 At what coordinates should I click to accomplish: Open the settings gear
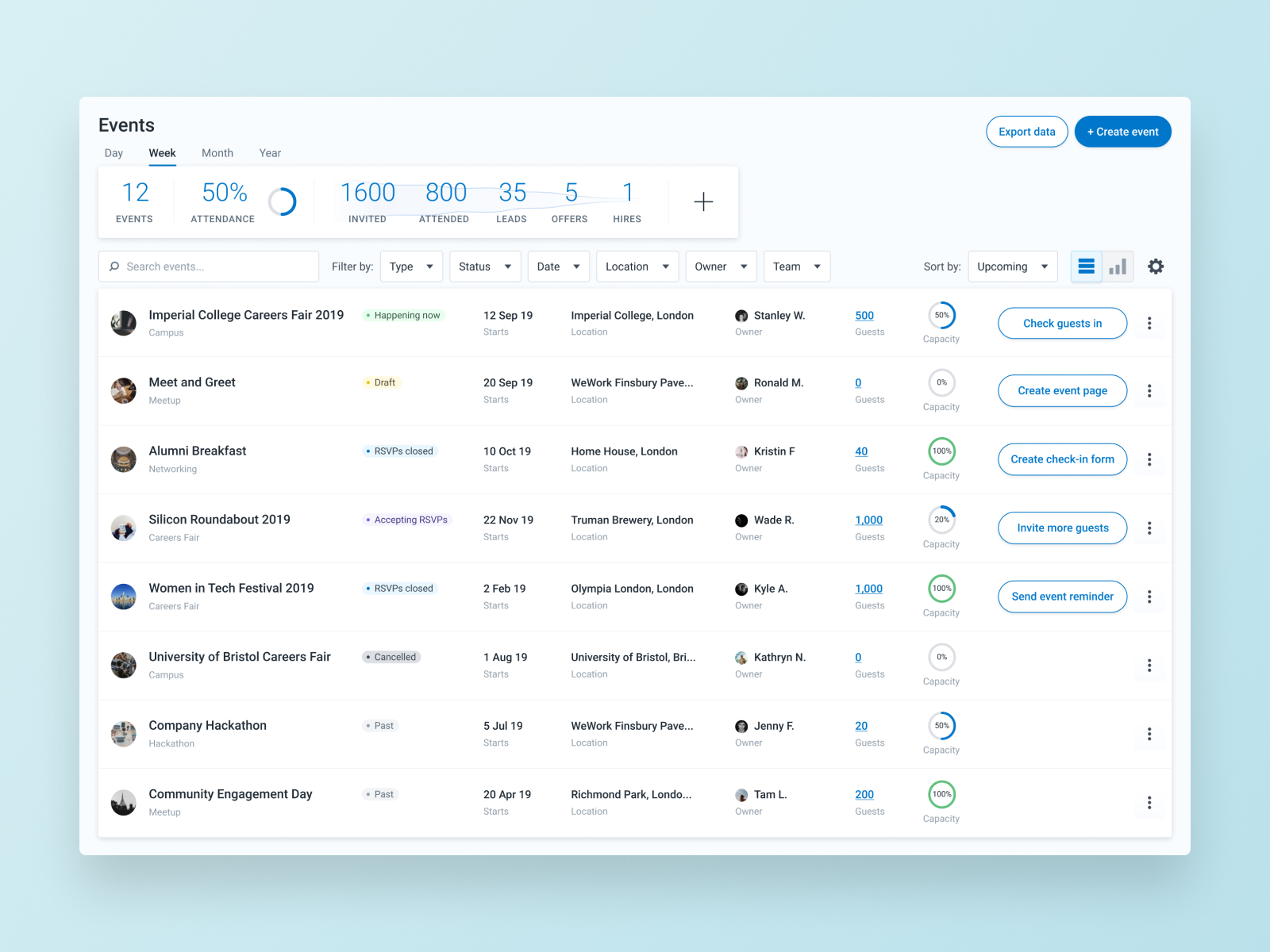click(1156, 266)
